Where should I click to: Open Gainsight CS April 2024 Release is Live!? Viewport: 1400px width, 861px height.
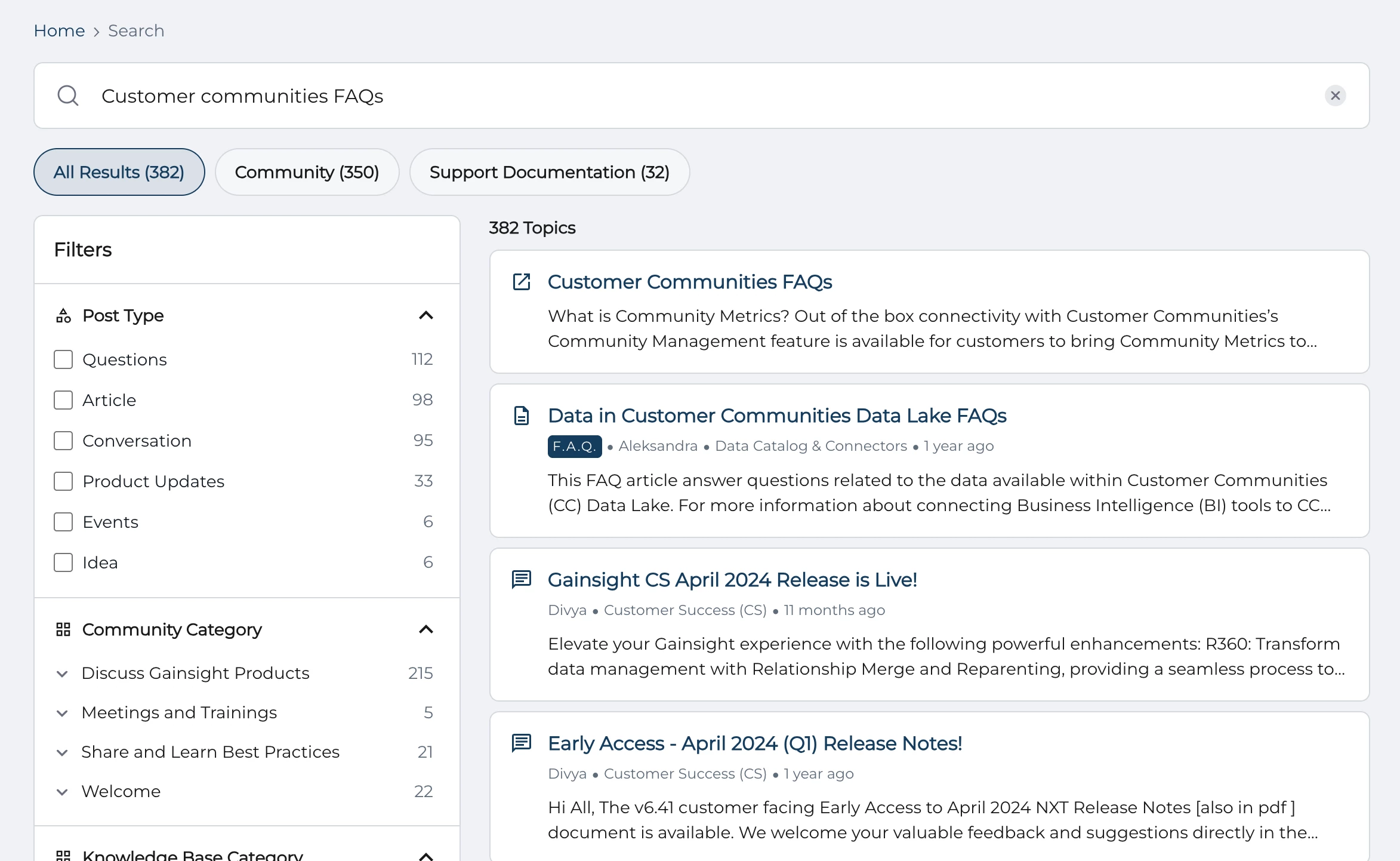click(732, 579)
